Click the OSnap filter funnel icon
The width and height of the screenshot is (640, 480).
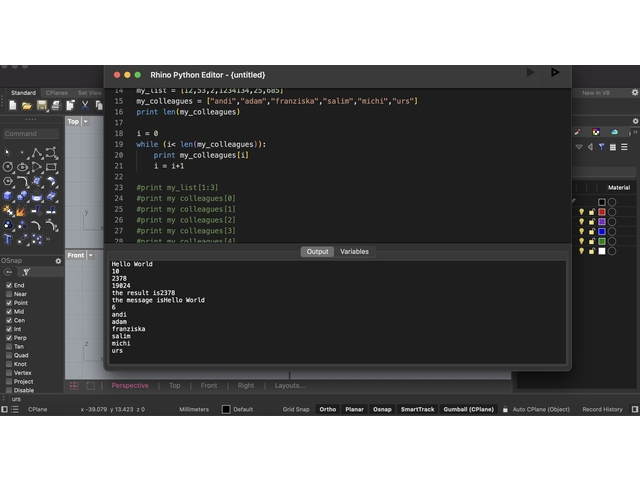[26, 272]
